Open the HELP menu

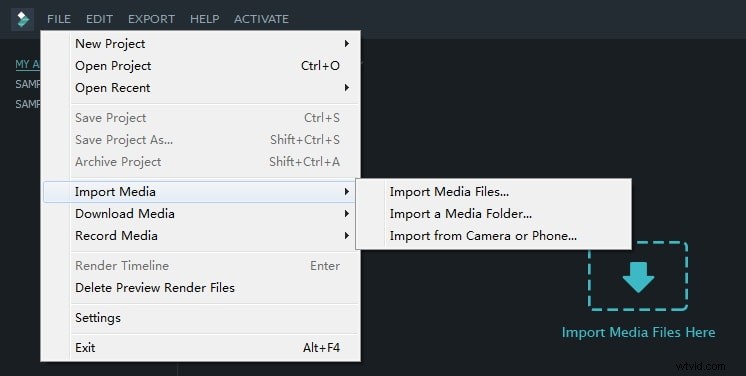coord(205,19)
